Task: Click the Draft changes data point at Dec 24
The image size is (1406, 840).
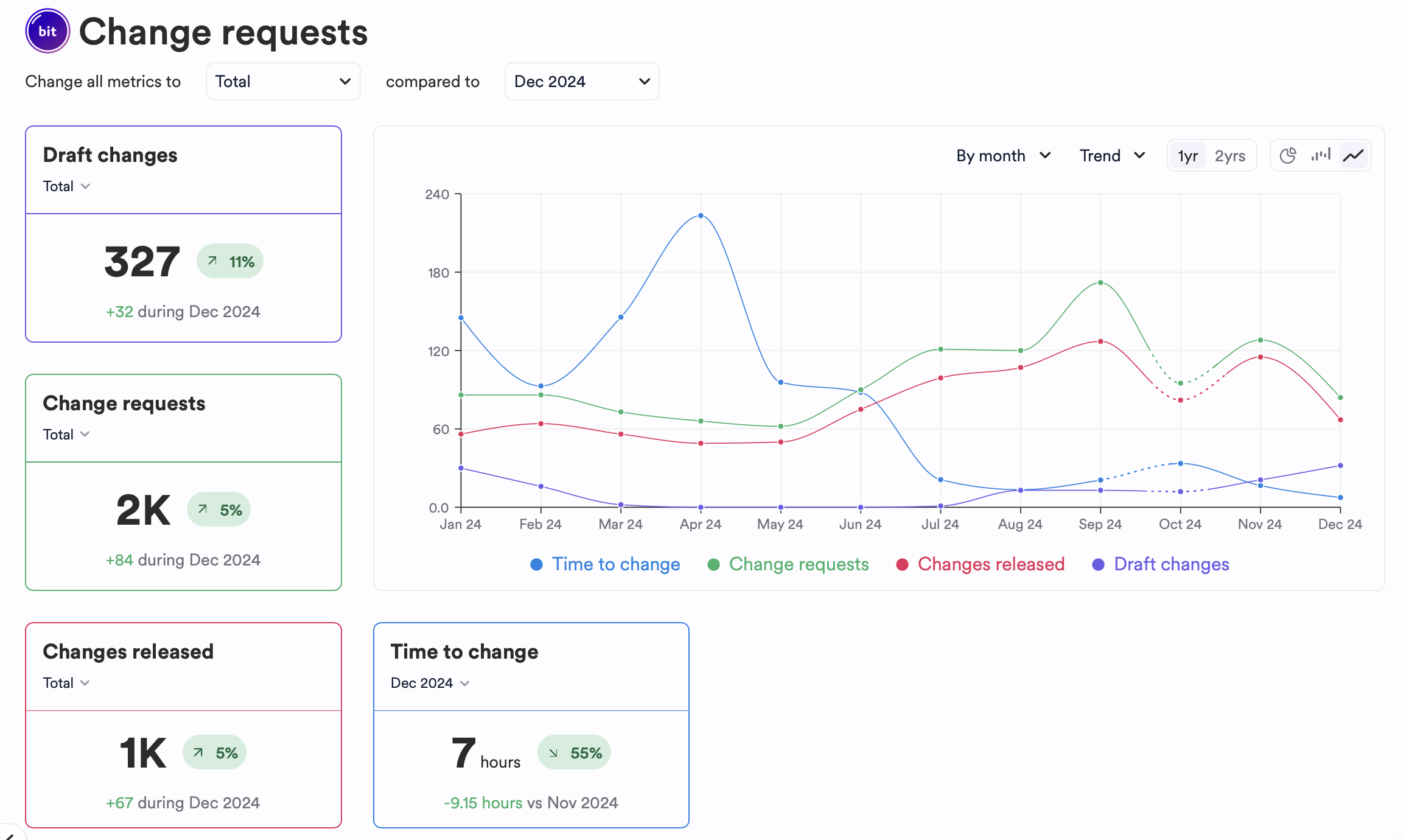Action: coord(1340,466)
